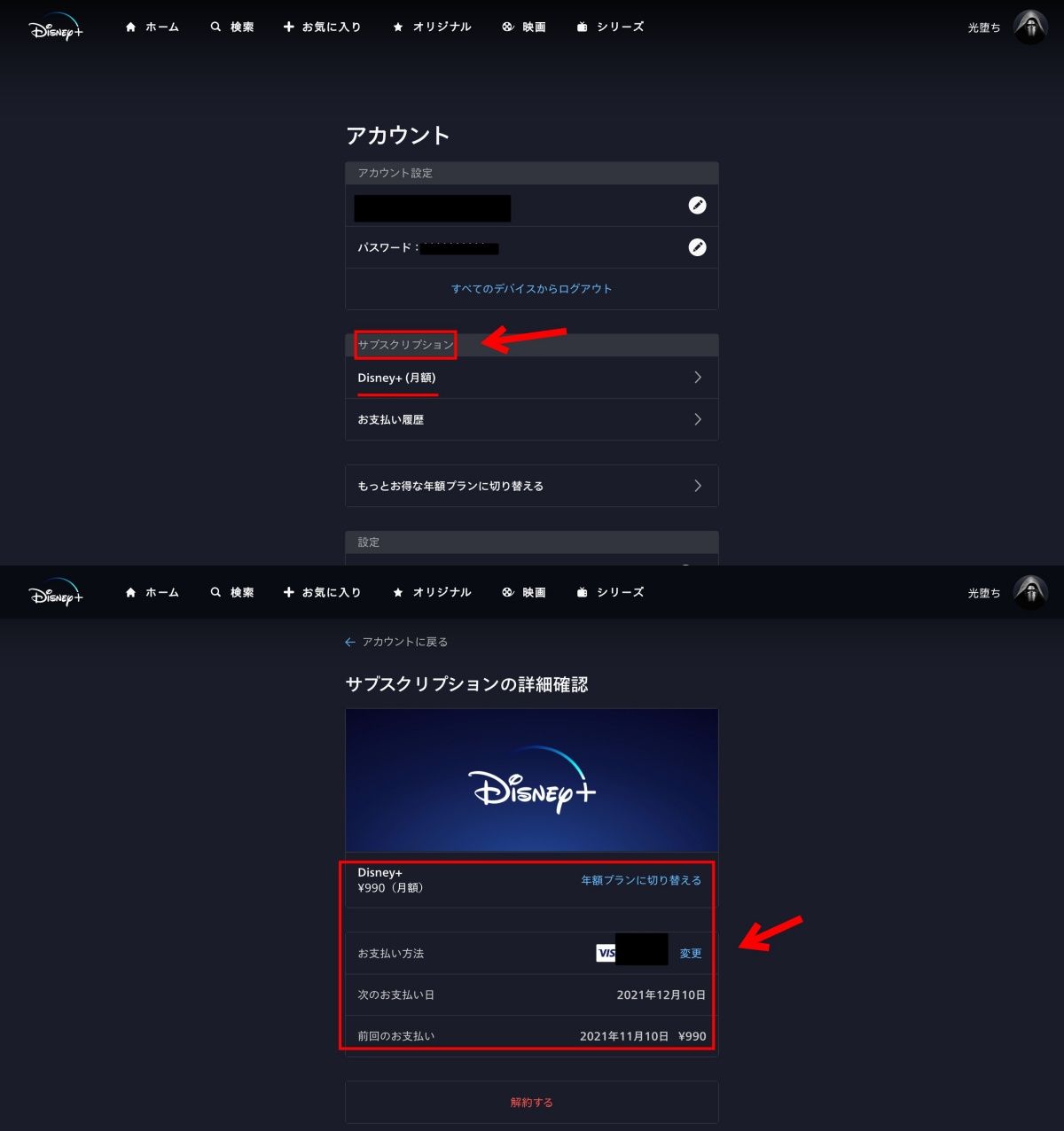1064x1131 pixels.
Task: Click the pencil icon to edit the email
Action: (x=698, y=206)
